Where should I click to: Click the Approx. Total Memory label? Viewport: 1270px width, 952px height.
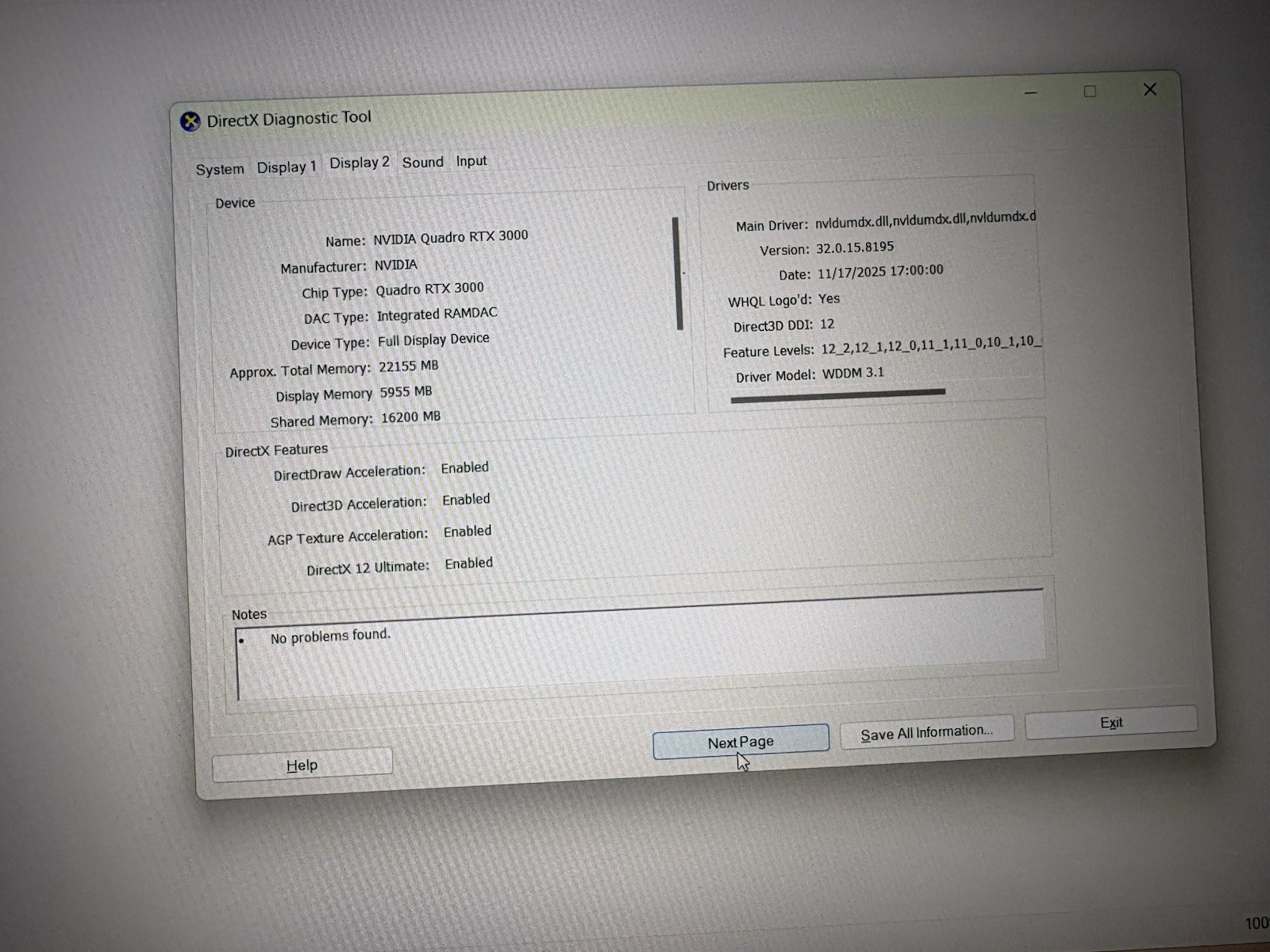pos(300,370)
